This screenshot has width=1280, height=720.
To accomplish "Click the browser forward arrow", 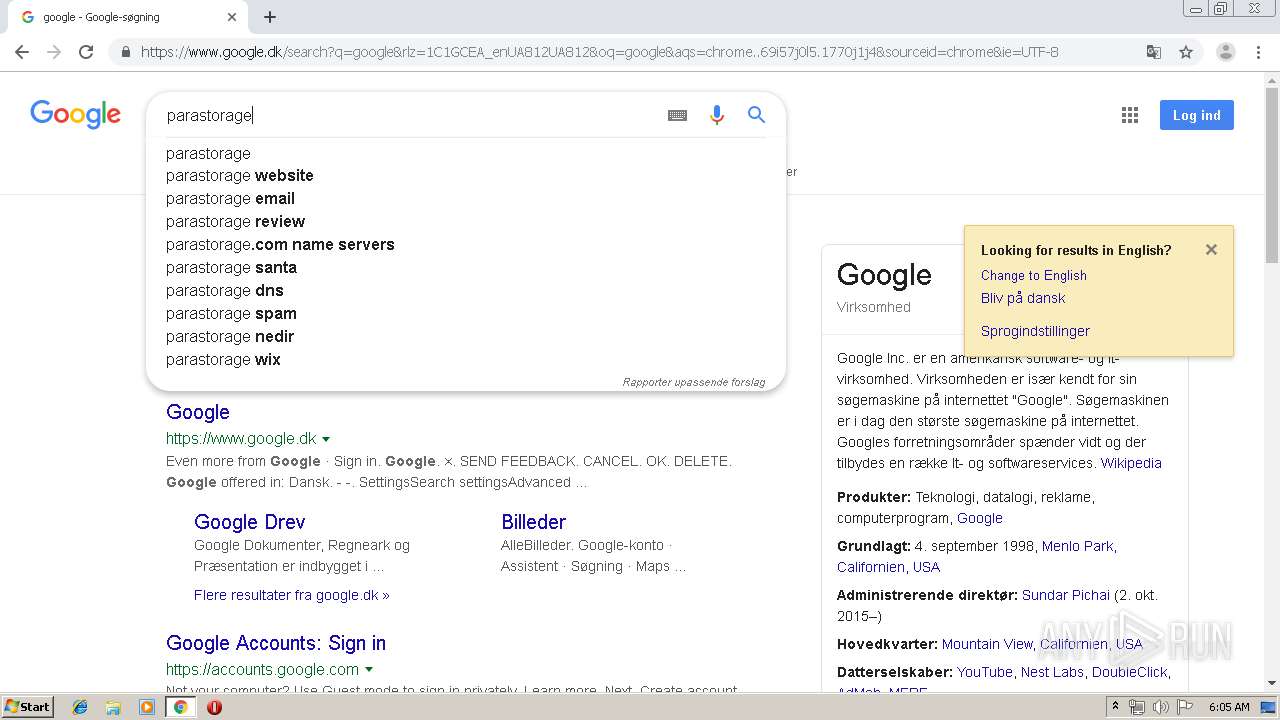I will [54, 52].
